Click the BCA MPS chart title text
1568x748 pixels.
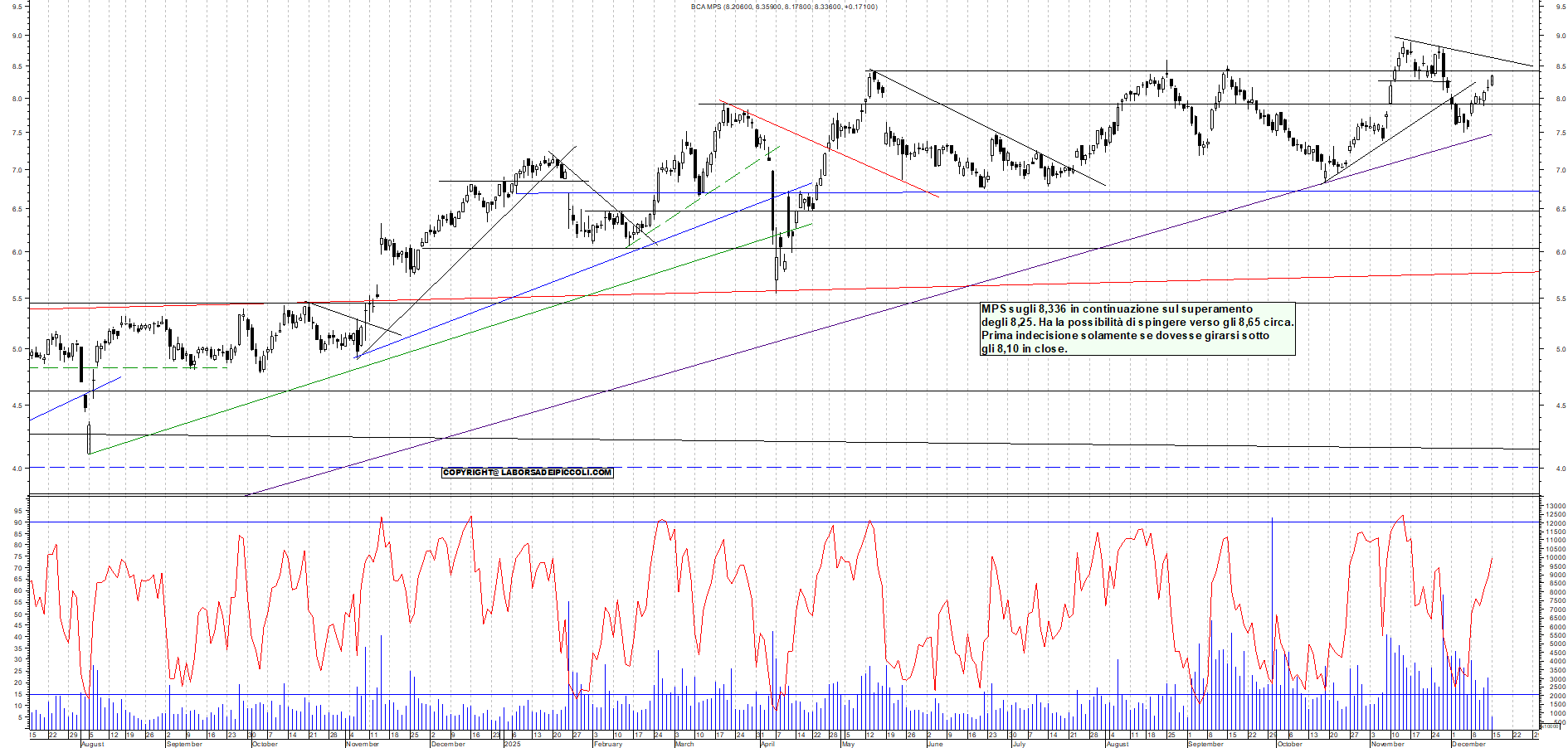pyautogui.click(x=783, y=7)
